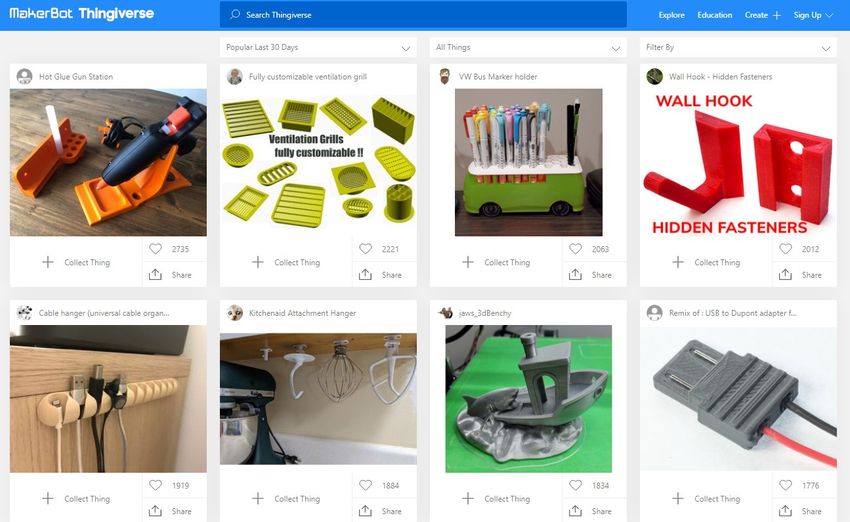The image size is (850, 522).
Task: Open the VW Bus marker holder photo
Action: pyautogui.click(x=528, y=162)
